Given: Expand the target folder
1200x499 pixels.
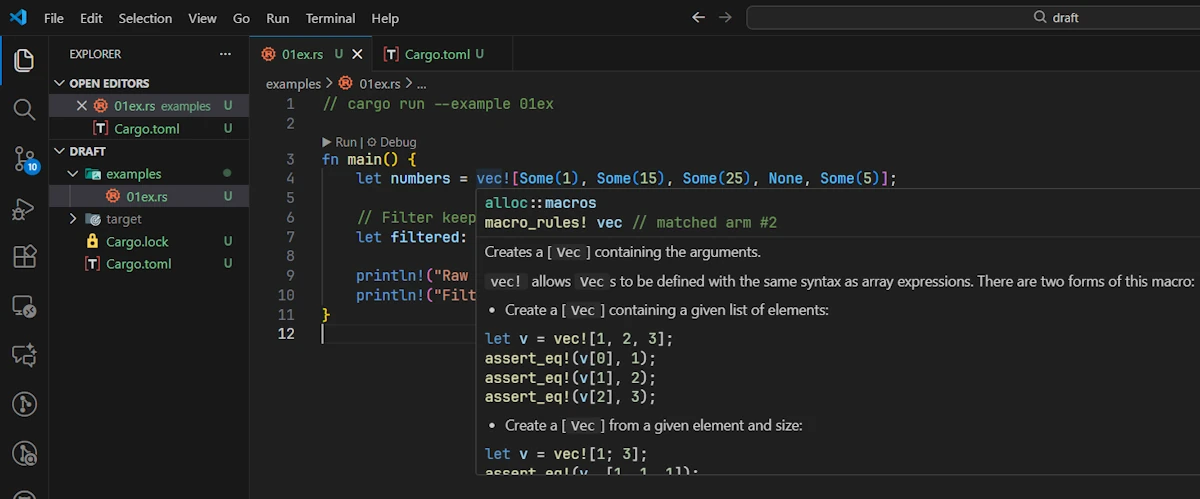Looking at the screenshot, I should click(73, 219).
